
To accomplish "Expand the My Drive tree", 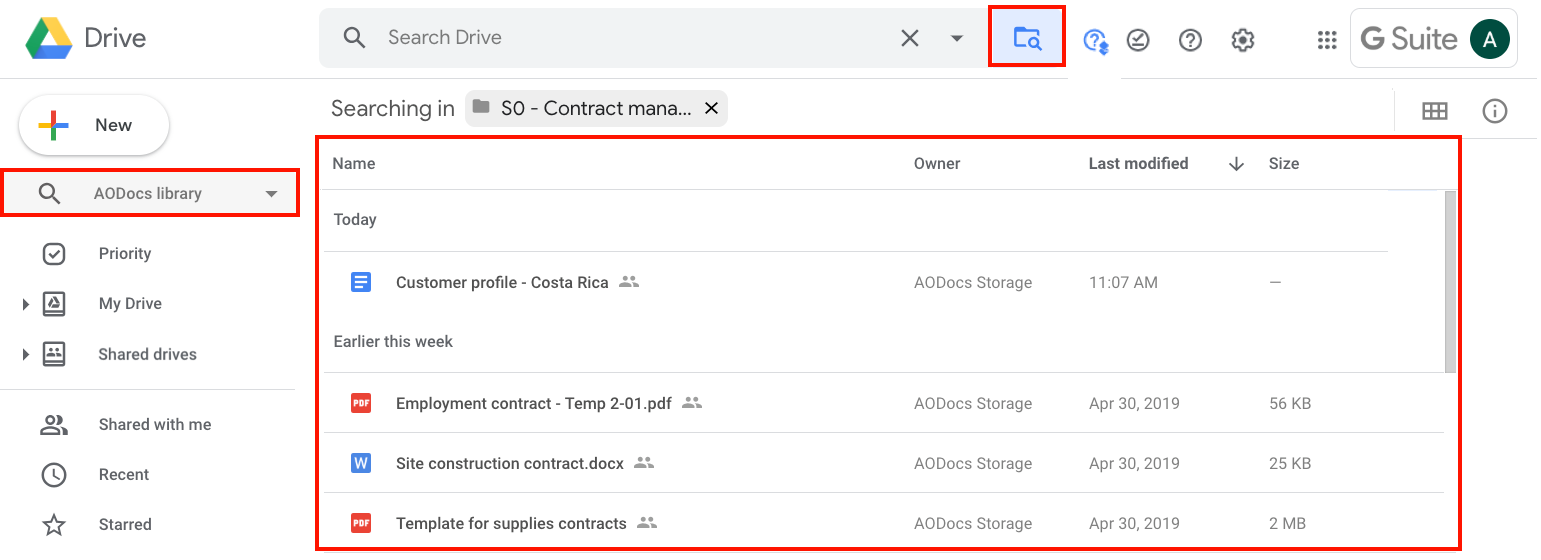I will click(26, 304).
